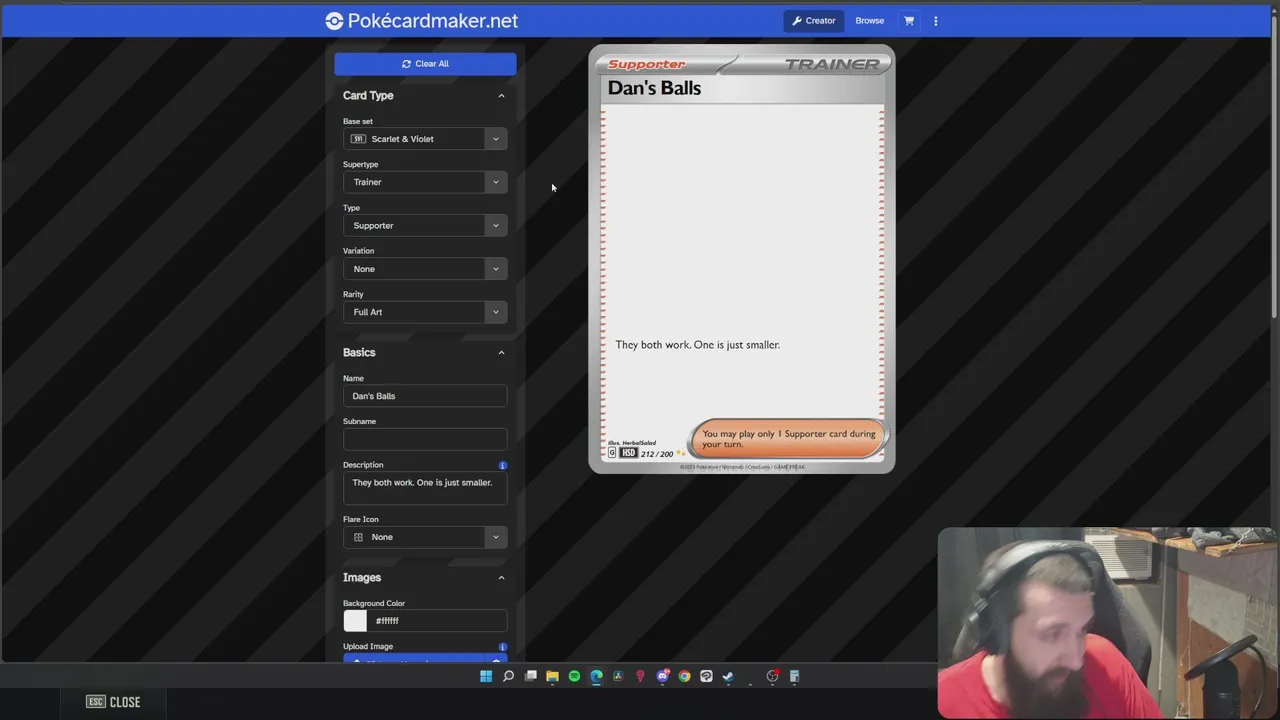Screen dimensions: 1280x720
Task: Open Calculator from the taskbar
Action: (x=794, y=677)
